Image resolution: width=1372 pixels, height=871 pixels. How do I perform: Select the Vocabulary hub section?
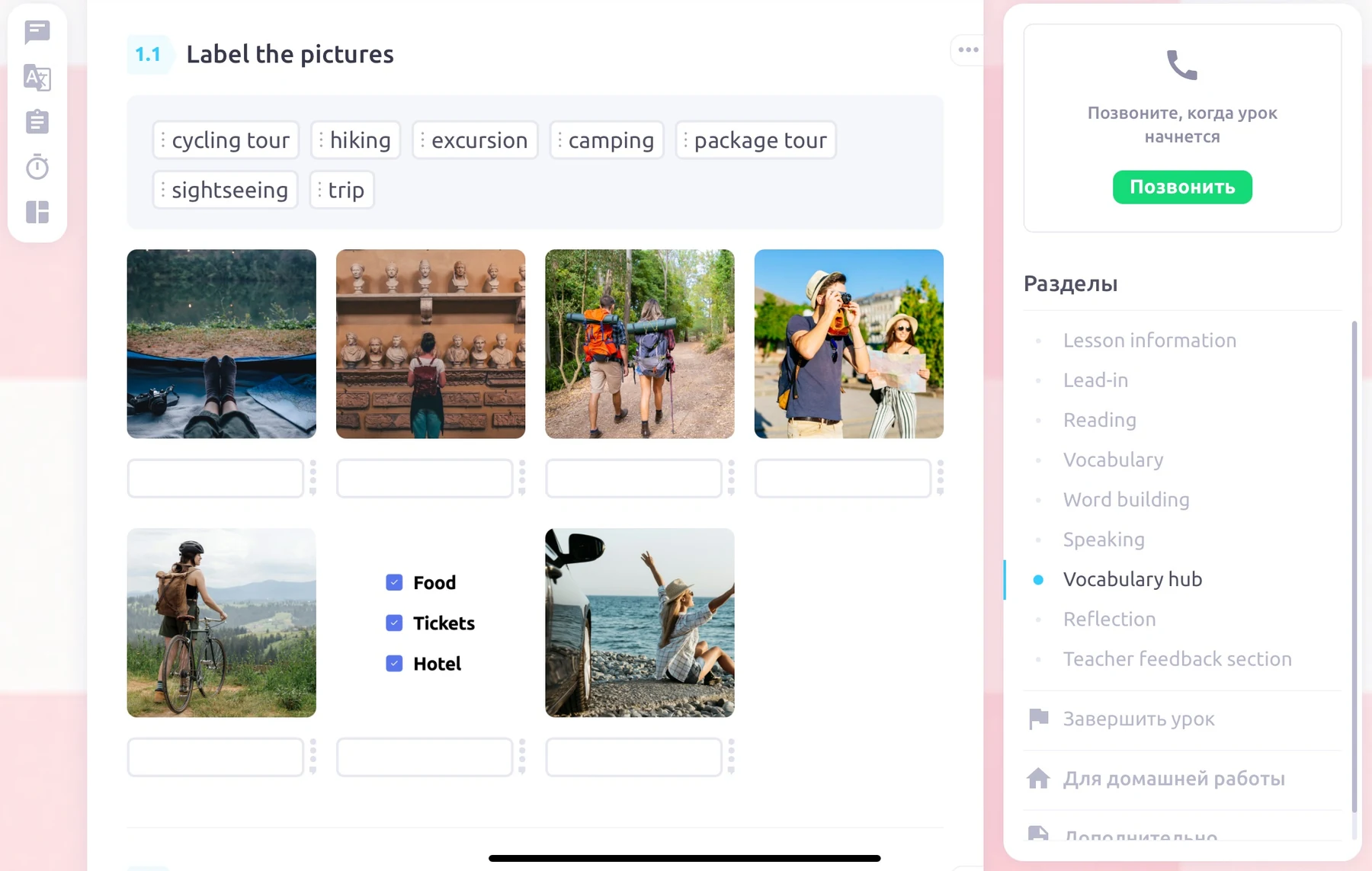tap(1132, 579)
